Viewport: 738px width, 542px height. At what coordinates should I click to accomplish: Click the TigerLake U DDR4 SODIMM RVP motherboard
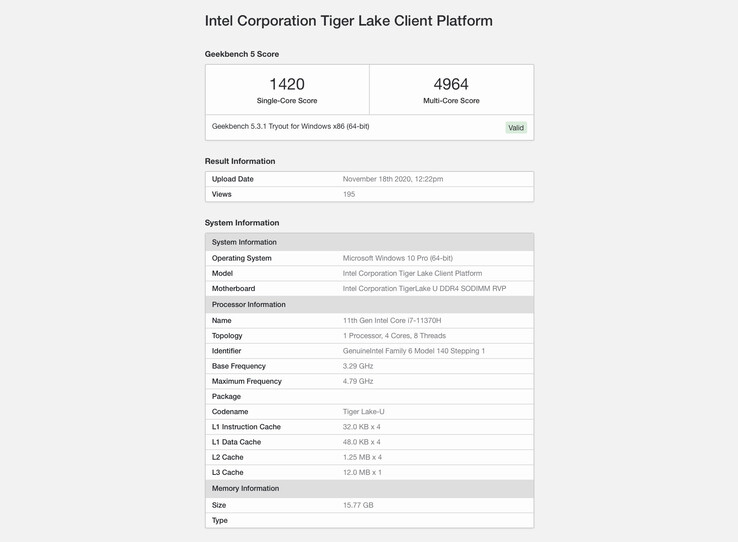click(424, 288)
